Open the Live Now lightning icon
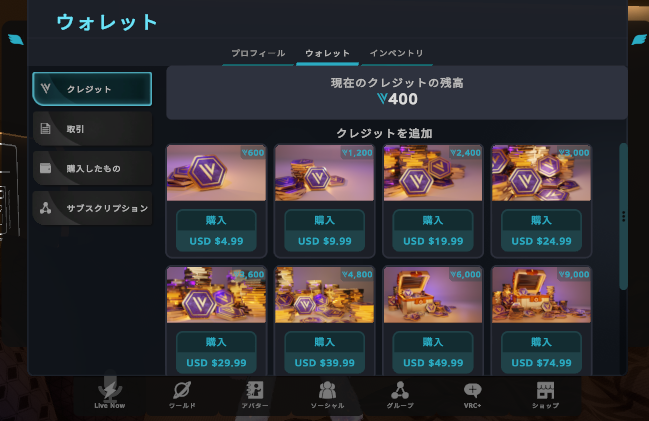 110,390
